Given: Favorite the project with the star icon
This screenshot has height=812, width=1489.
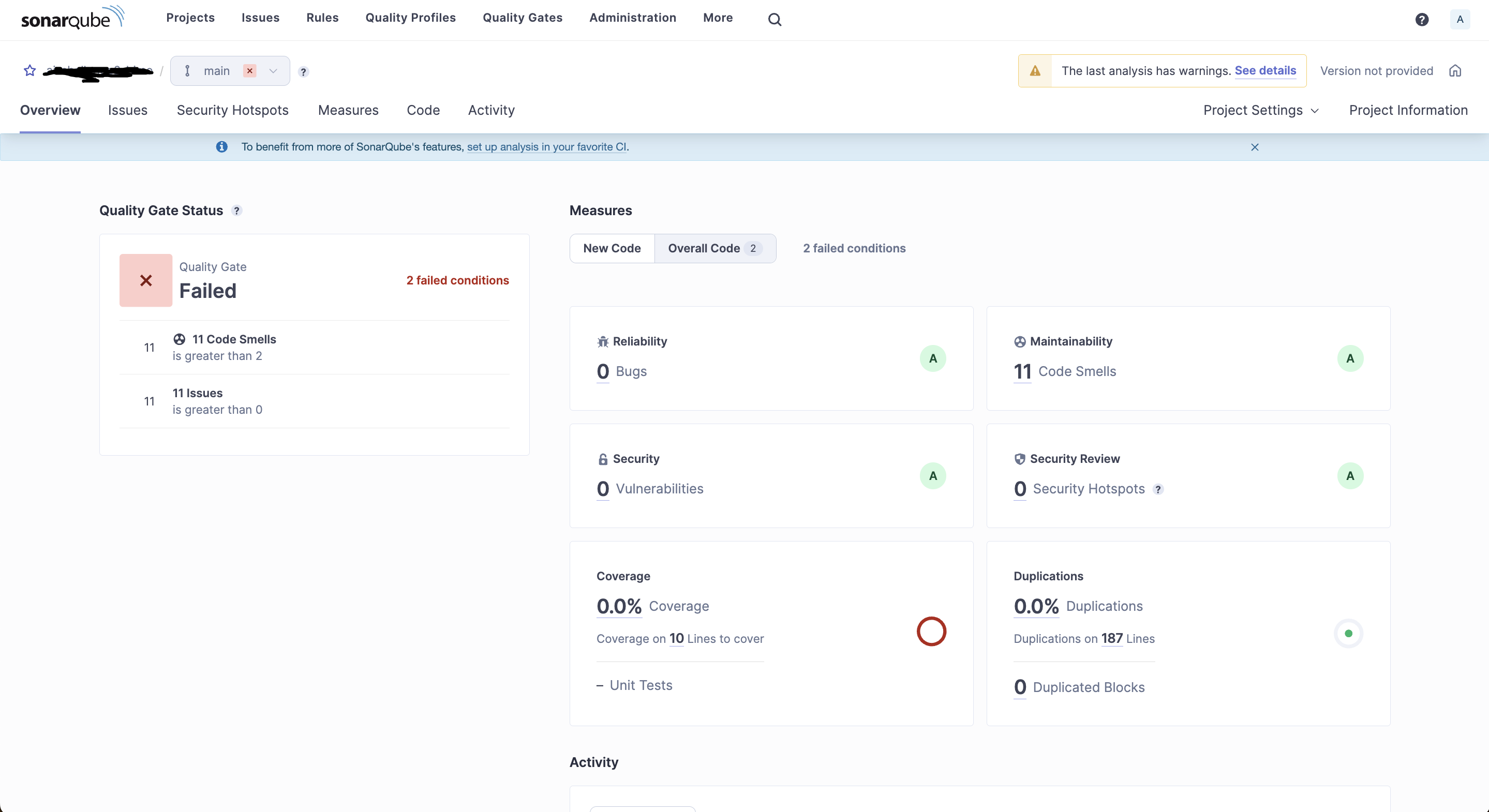Looking at the screenshot, I should tap(30, 70).
